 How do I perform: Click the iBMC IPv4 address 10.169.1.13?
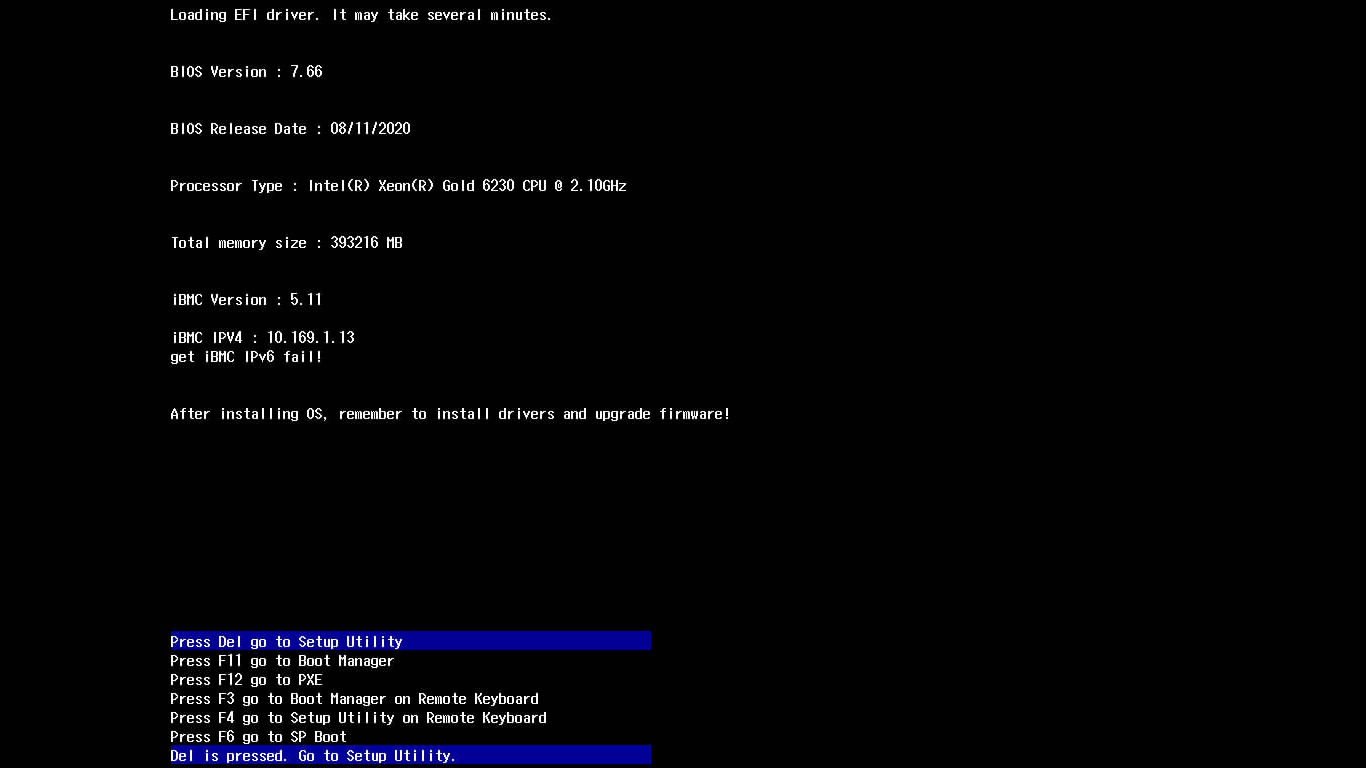click(310, 338)
